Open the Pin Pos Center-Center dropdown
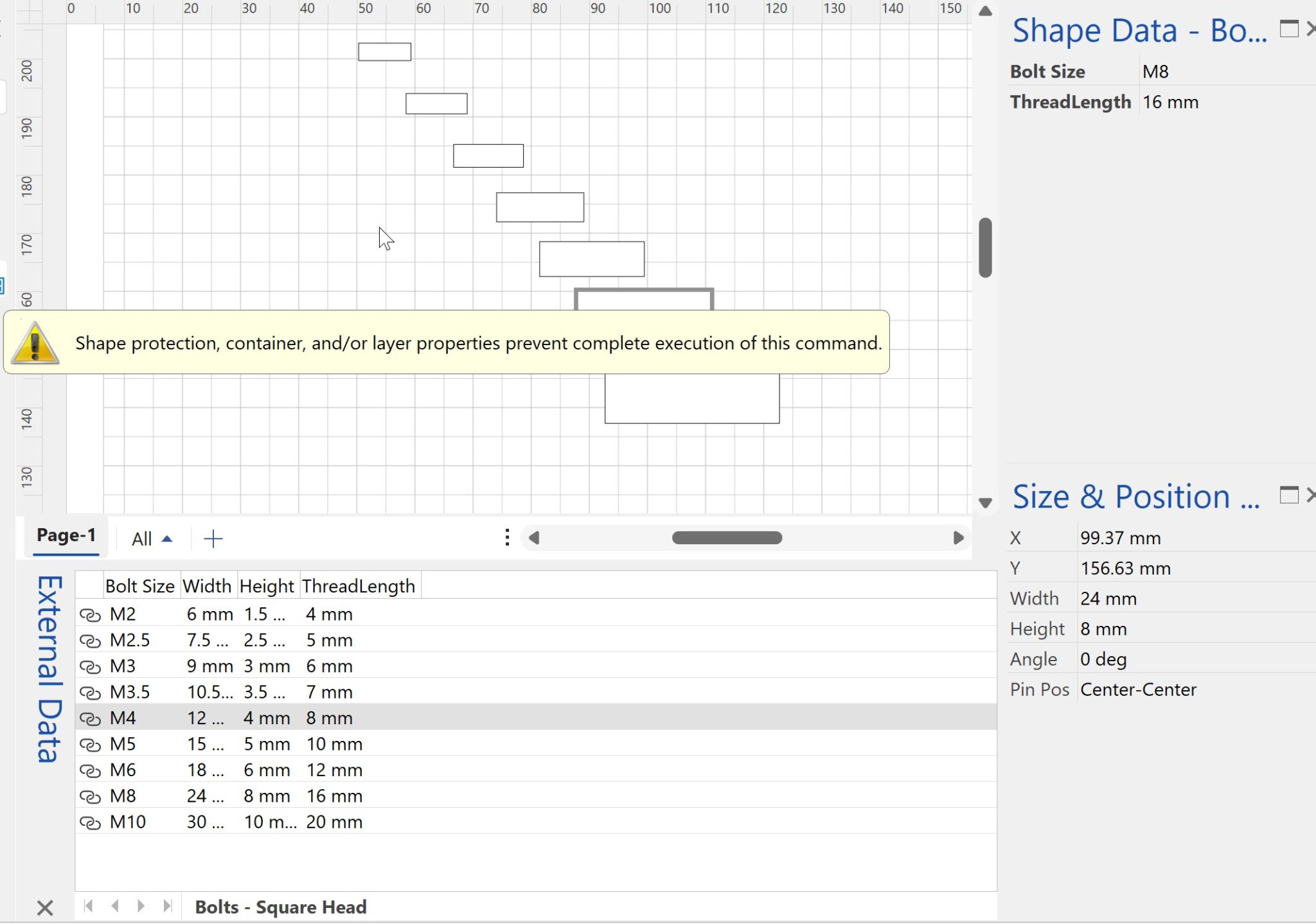 (1138, 689)
